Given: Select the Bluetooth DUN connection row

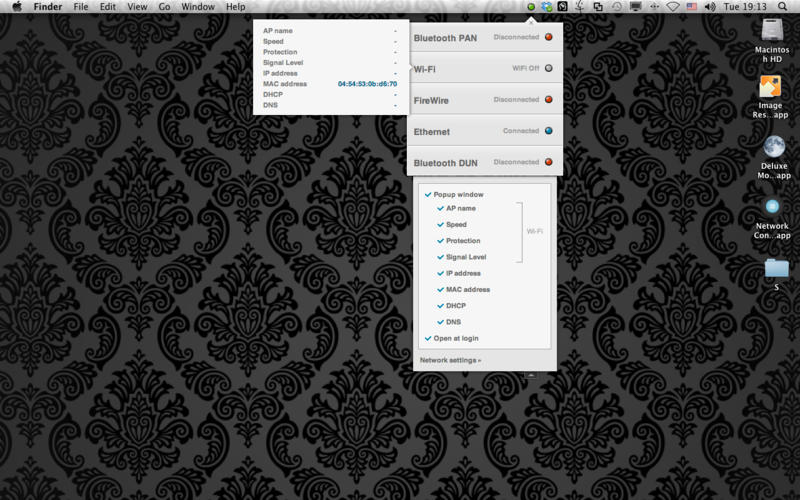Looking at the screenshot, I should click(x=485, y=162).
